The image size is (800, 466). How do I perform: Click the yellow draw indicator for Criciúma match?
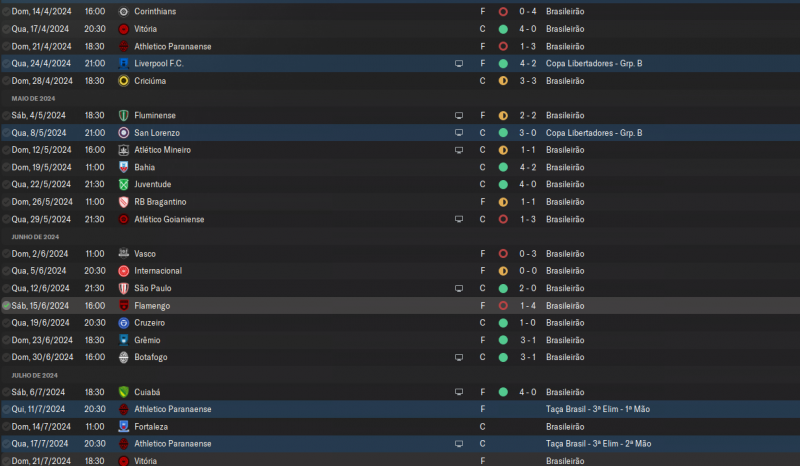tap(503, 80)
